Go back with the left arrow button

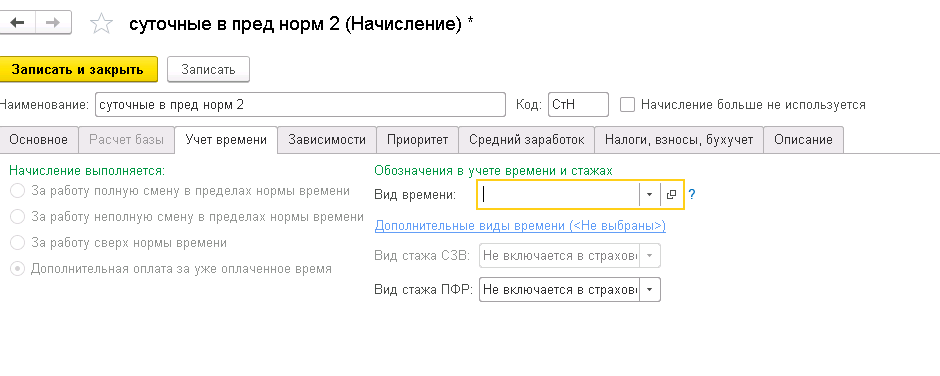coord(17,23)
